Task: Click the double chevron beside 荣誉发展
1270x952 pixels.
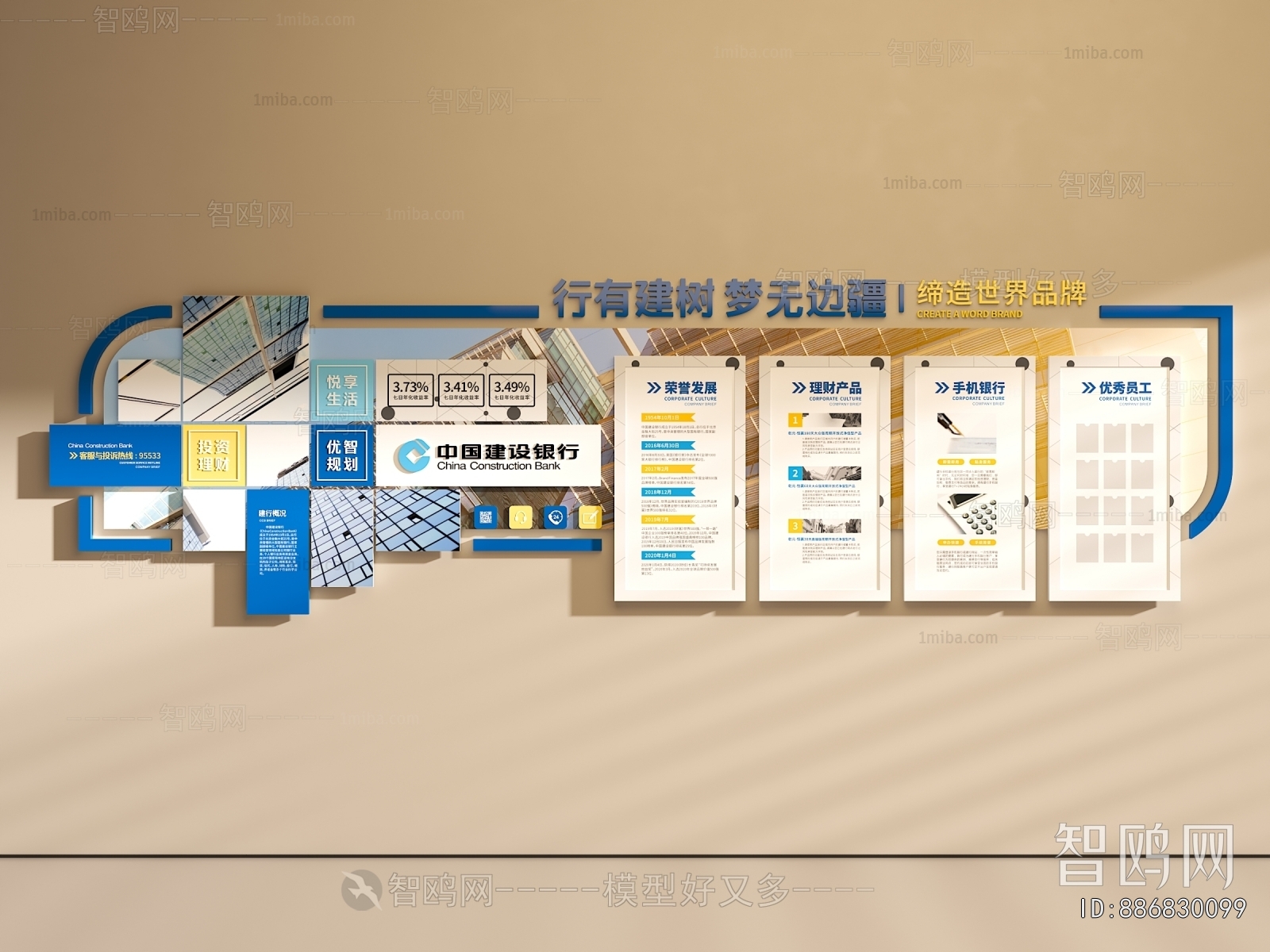Action: (x=653, y=388)
